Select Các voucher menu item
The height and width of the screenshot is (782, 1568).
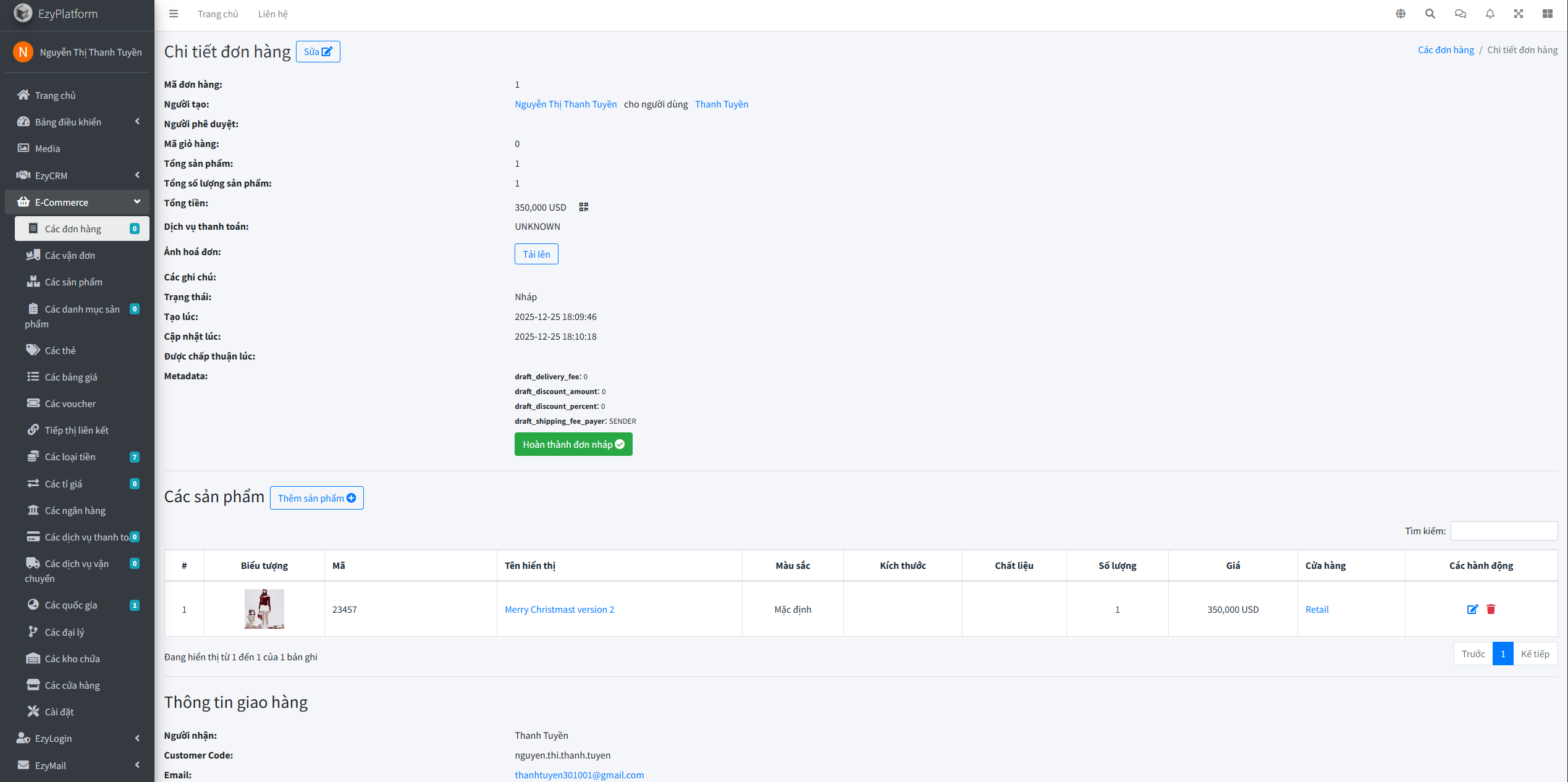tap(70, 404)
